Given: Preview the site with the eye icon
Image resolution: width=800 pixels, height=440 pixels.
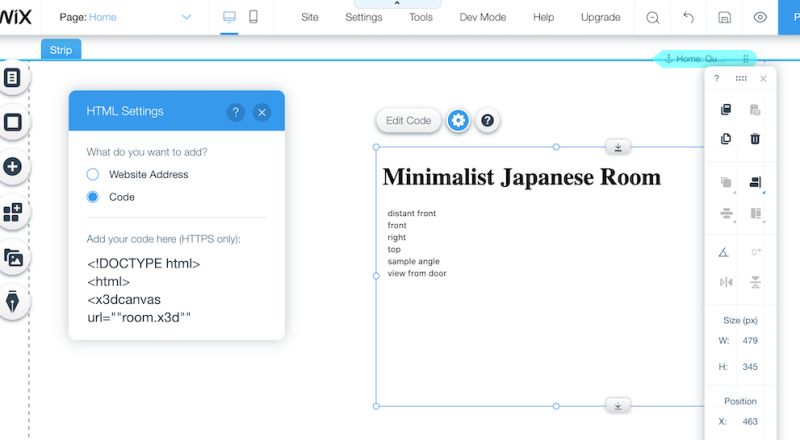Looking at the screenshot, I should pyautogui.click(x=760, y=17).
